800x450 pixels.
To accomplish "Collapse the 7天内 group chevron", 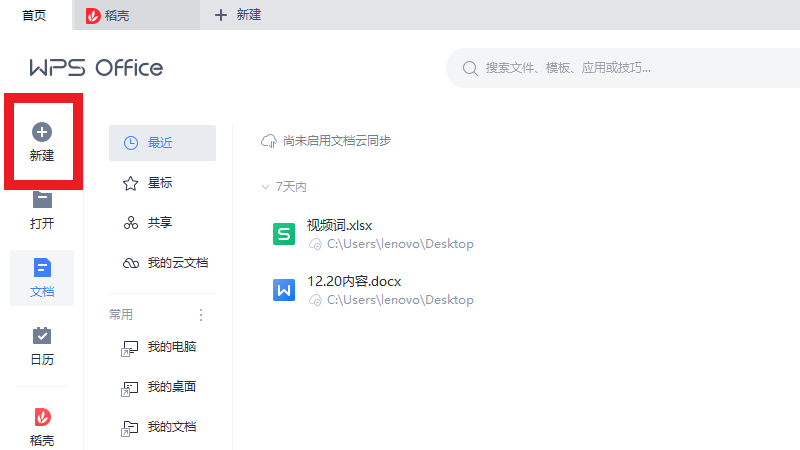I will click(x=265, y=187).
